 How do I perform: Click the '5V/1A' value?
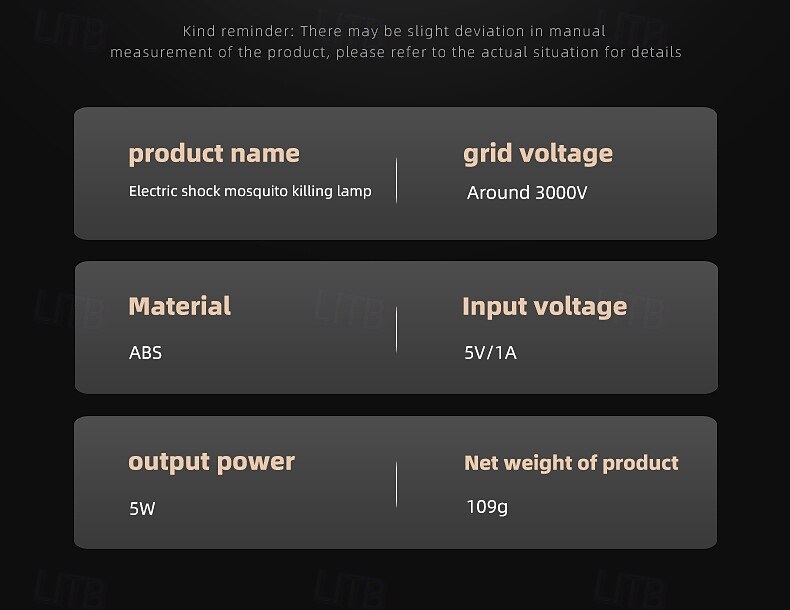click(490, 353)
